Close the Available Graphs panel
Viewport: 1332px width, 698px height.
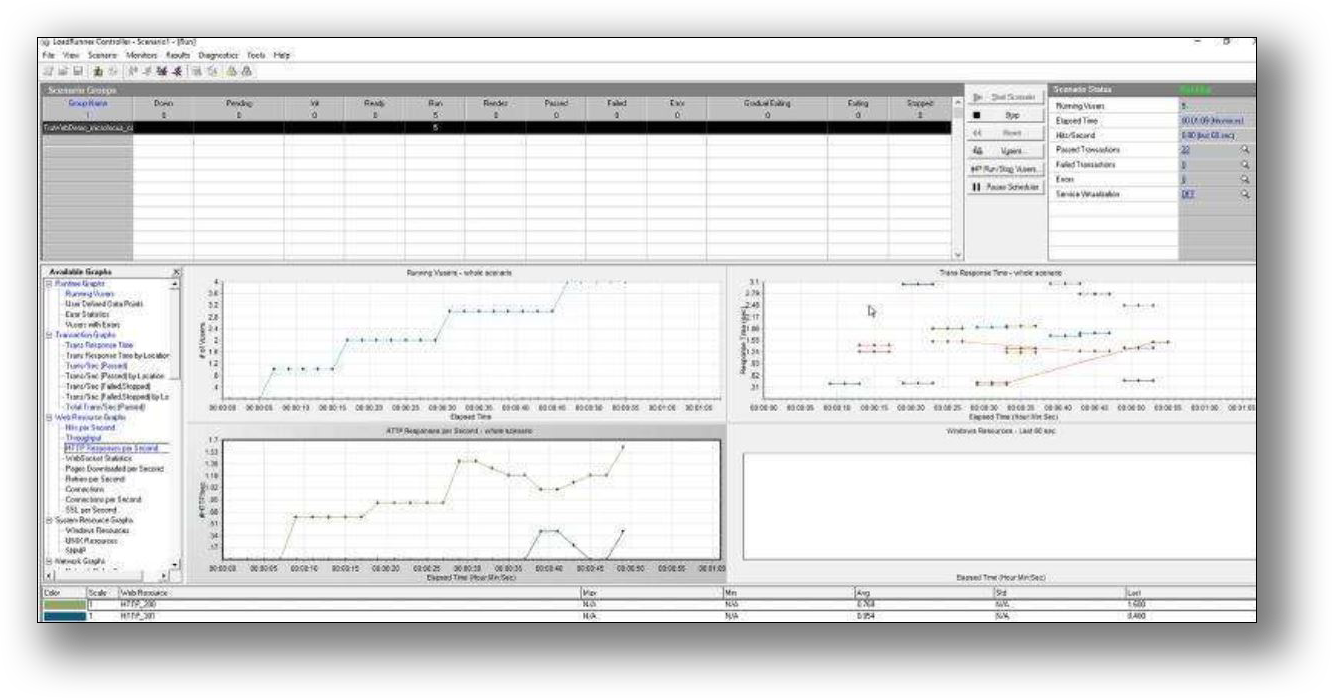177,272
